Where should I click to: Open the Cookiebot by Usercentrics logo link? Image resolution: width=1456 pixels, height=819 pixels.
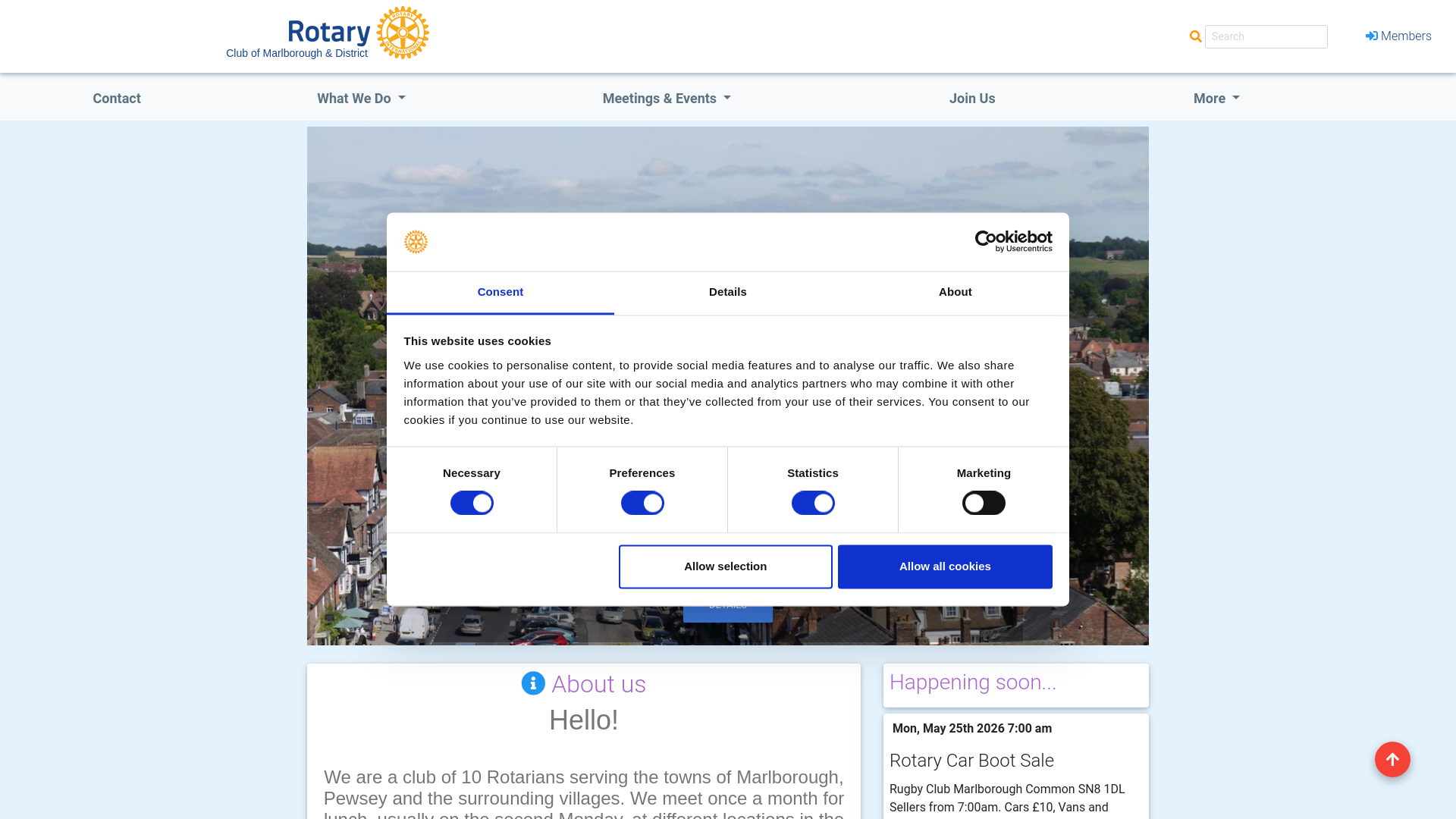coord(1013,242)
